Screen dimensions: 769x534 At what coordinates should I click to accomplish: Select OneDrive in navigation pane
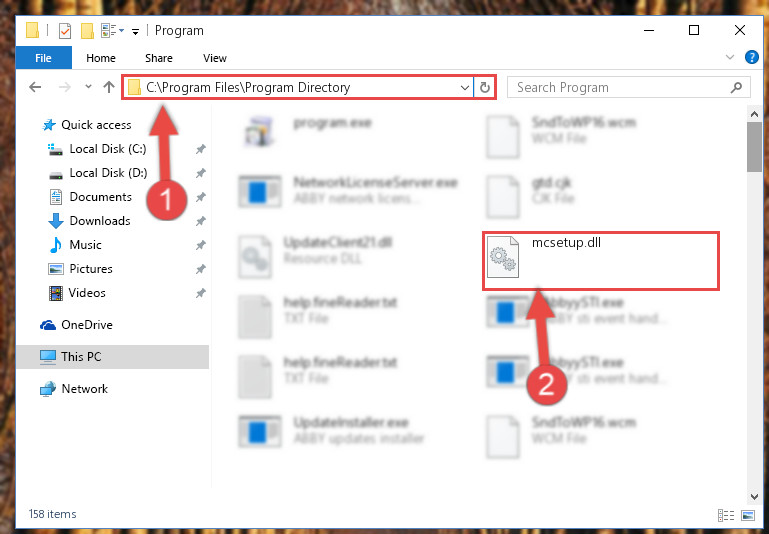point(76,325)
